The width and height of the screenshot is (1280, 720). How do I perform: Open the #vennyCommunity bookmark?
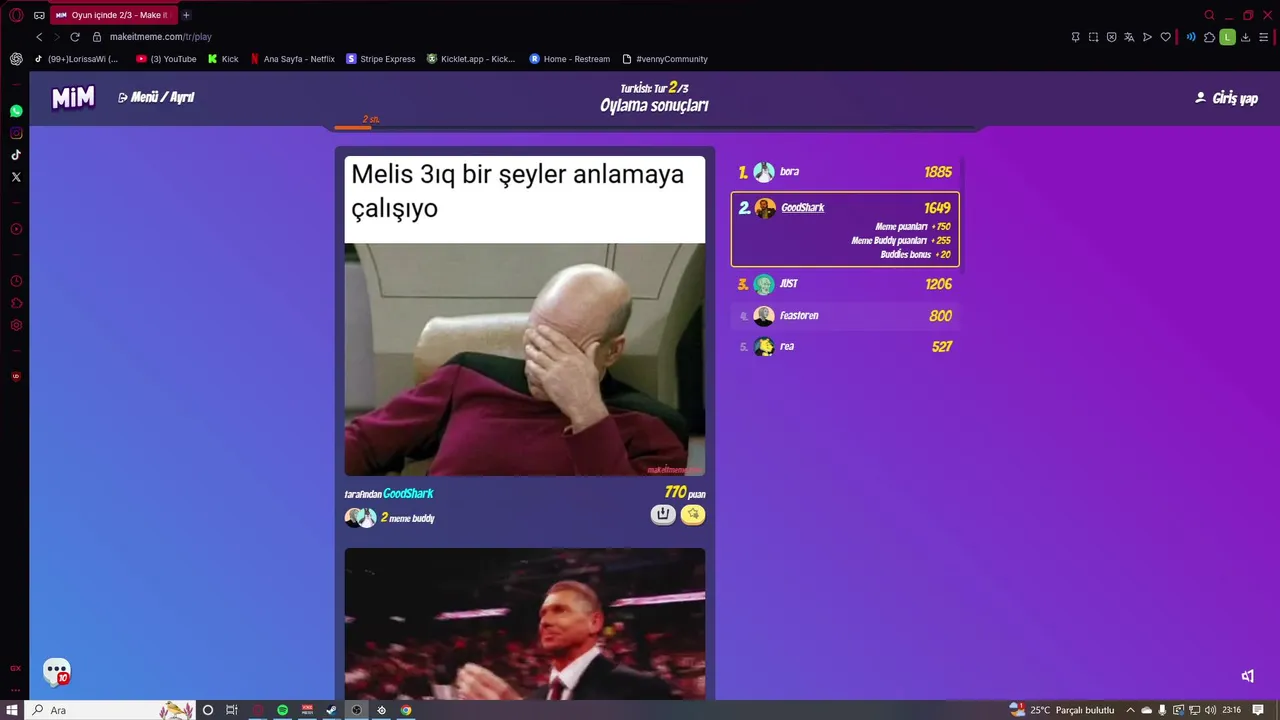[x=665, y=59]
